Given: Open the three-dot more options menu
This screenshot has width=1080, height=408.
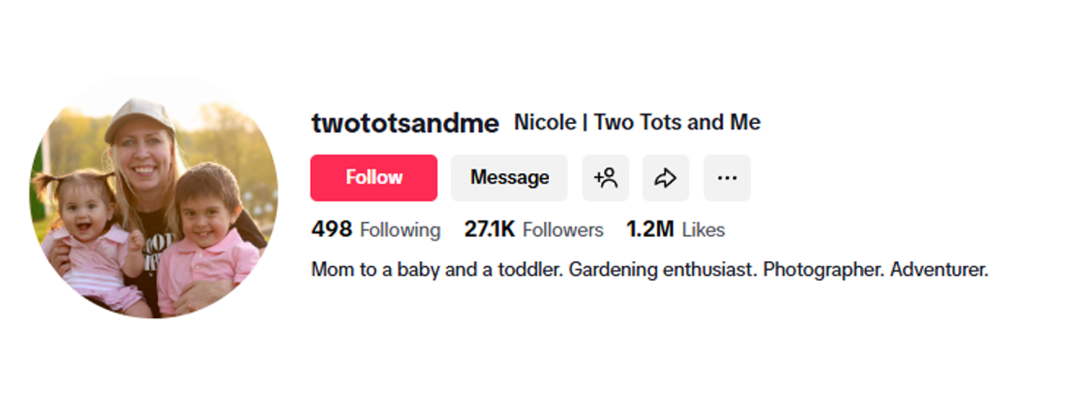Looking at the screenshot, I should coord(727,178).
